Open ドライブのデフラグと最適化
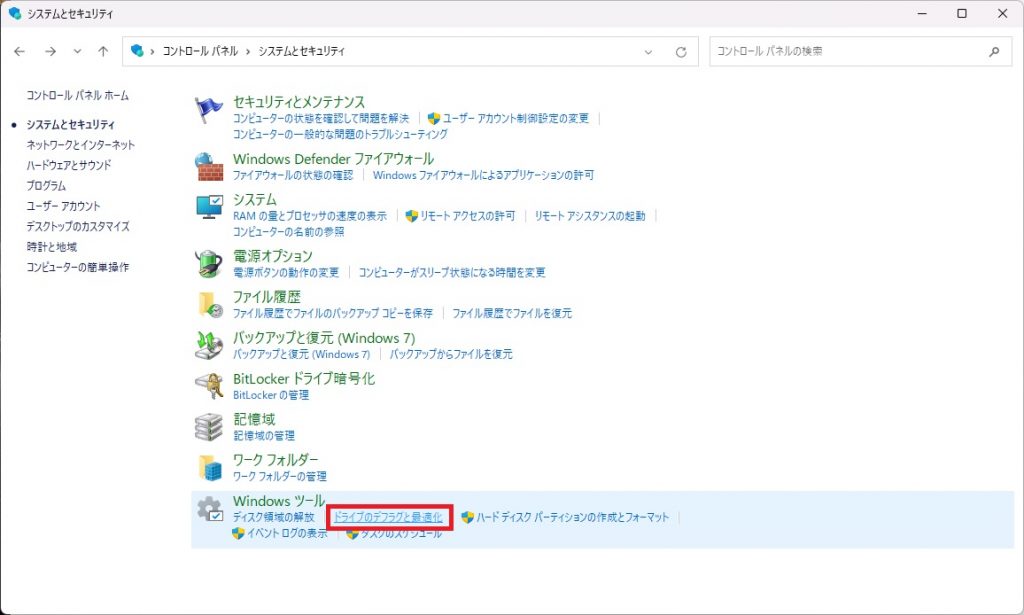This screenshot has width=1024, height=615. [389, 517]
